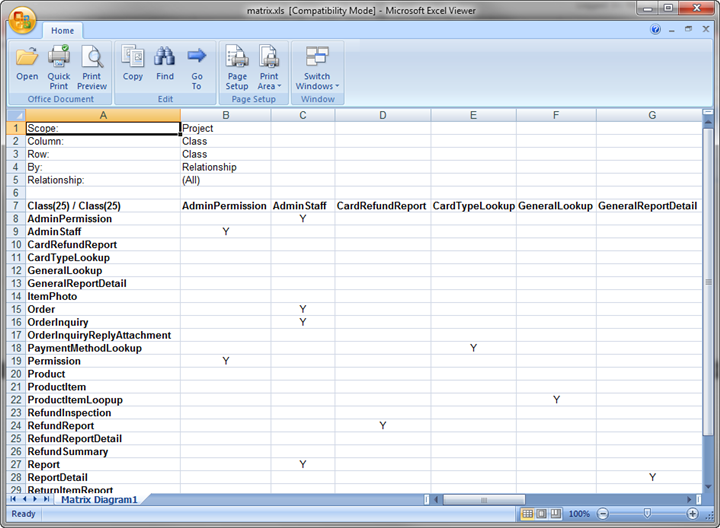Click the Office button orb

point(22,21)
